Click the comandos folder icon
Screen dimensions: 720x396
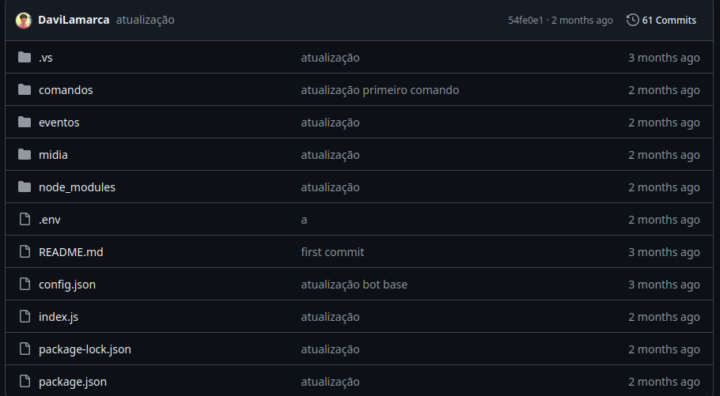click(24, 90)
